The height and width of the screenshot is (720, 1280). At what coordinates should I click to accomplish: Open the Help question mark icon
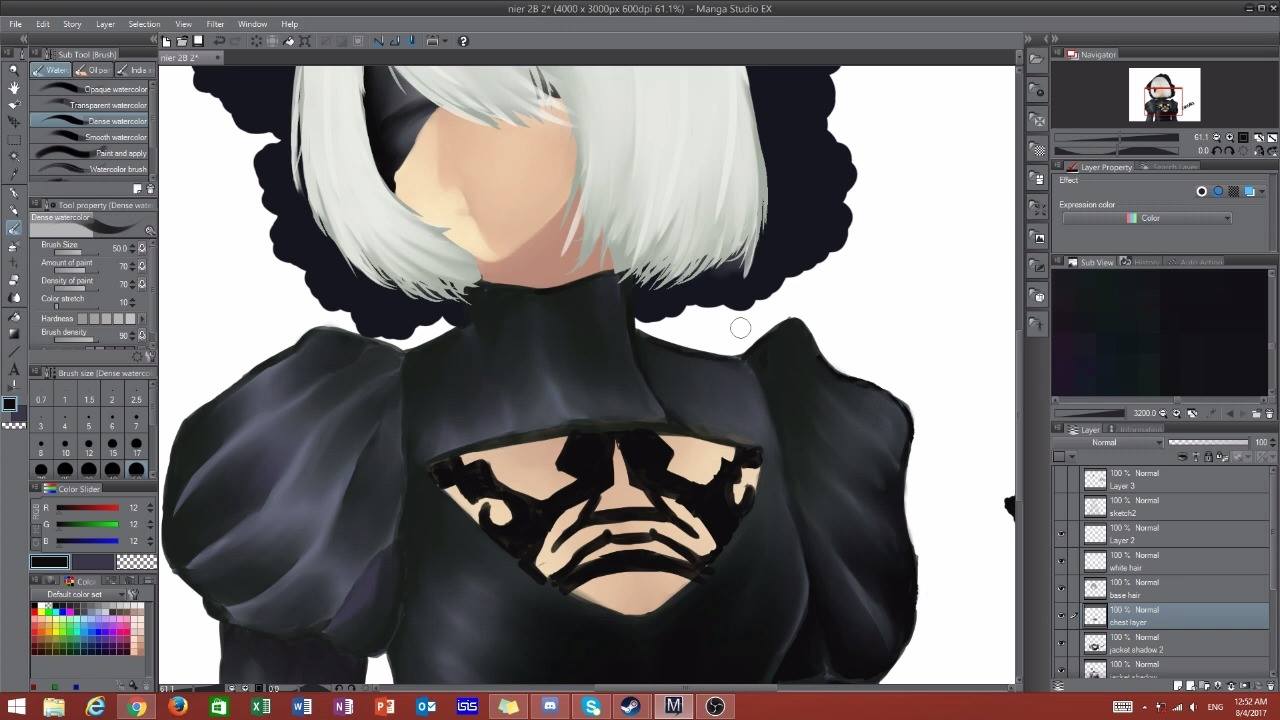(x=463, y=41)
